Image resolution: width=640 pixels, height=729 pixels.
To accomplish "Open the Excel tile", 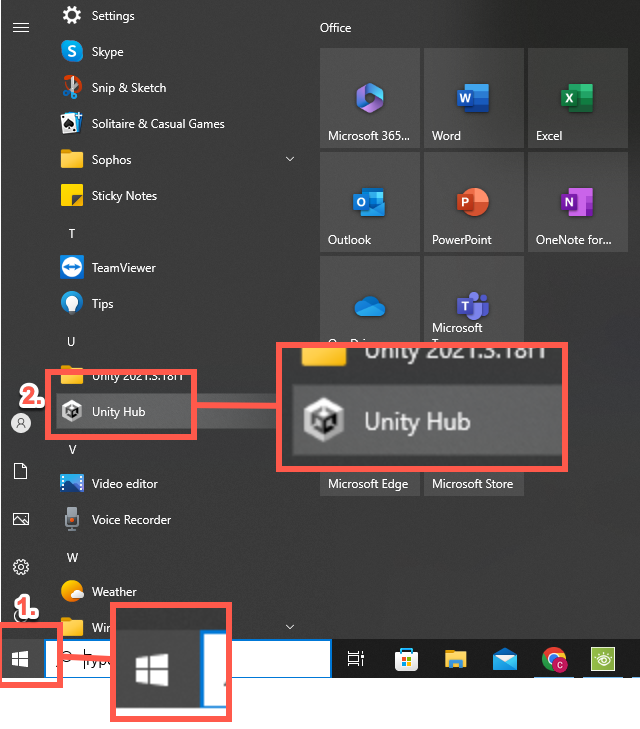I will [578, 98].
